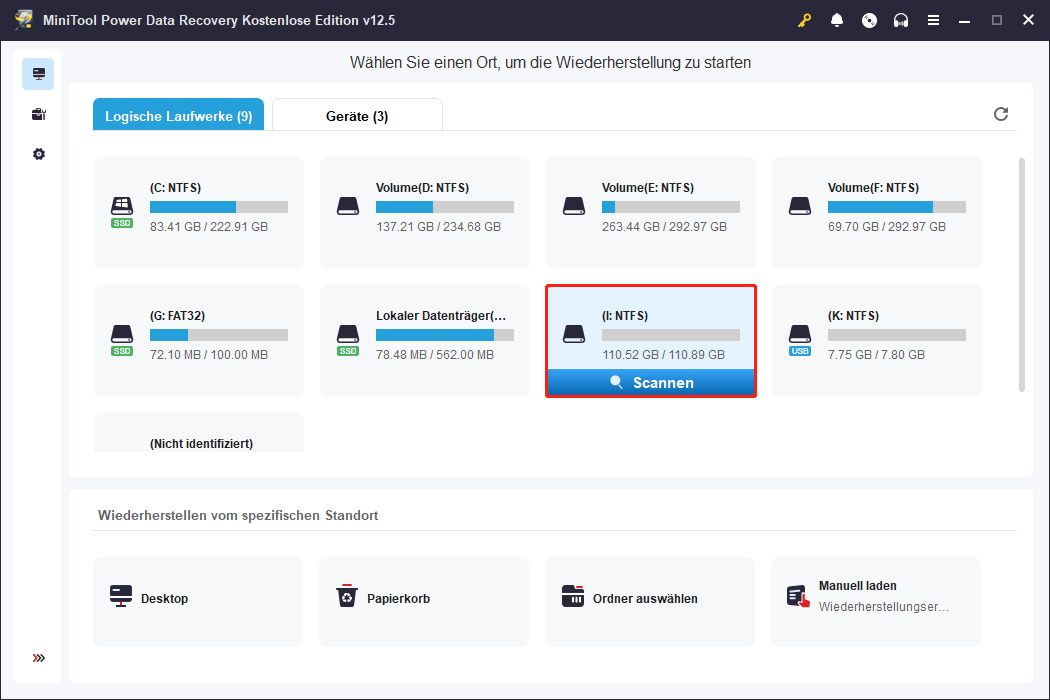Click the usage bar of drive C:
The width and height of the screenshot is (1050, 700).
(x=219, y=207)
